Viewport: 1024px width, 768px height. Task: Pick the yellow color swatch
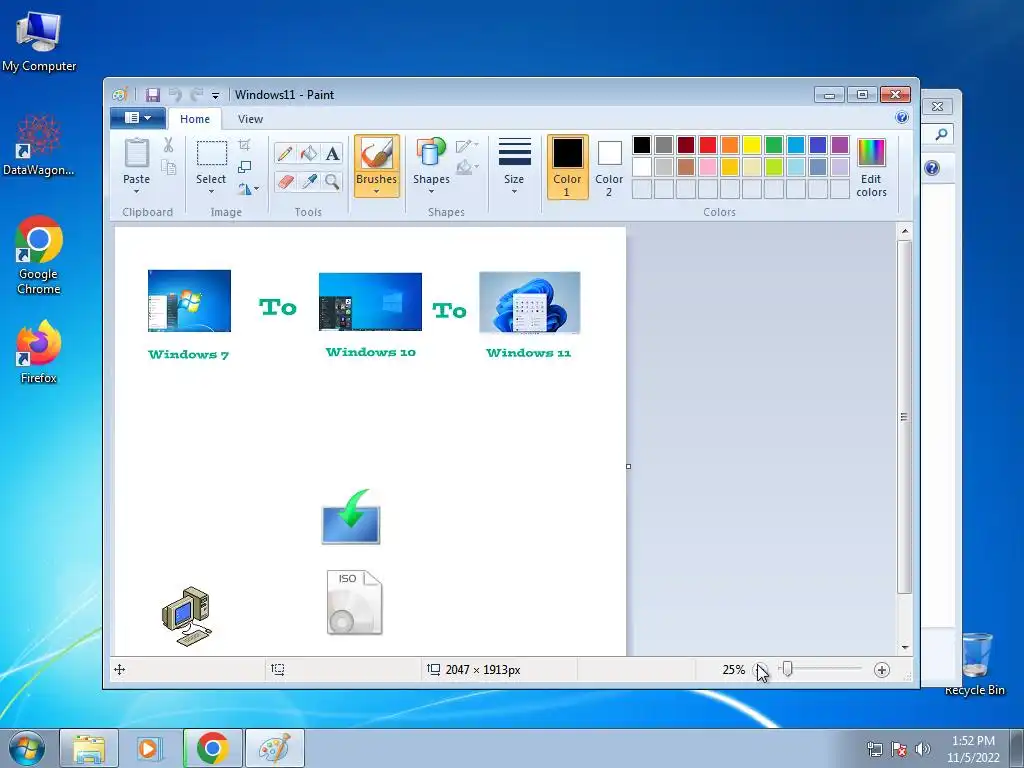(x=752, y=144)
